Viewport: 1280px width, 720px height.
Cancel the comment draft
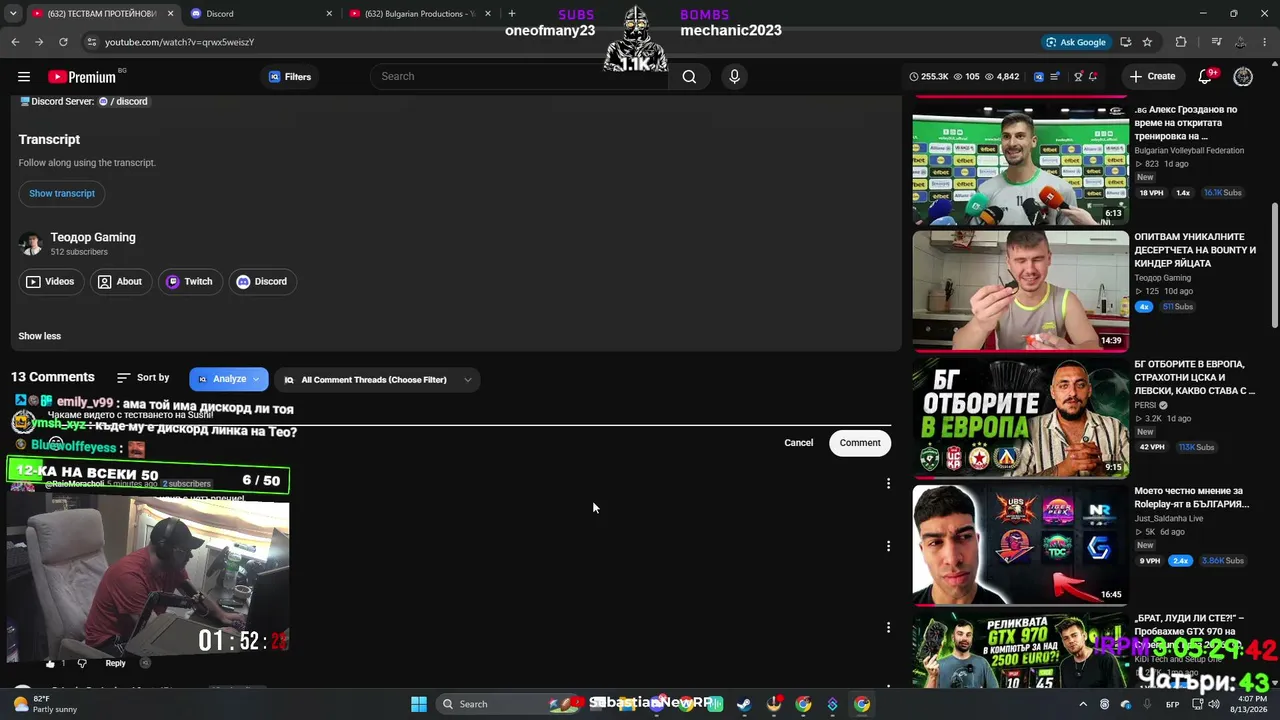pyautogui.click(x=799, y=443)
